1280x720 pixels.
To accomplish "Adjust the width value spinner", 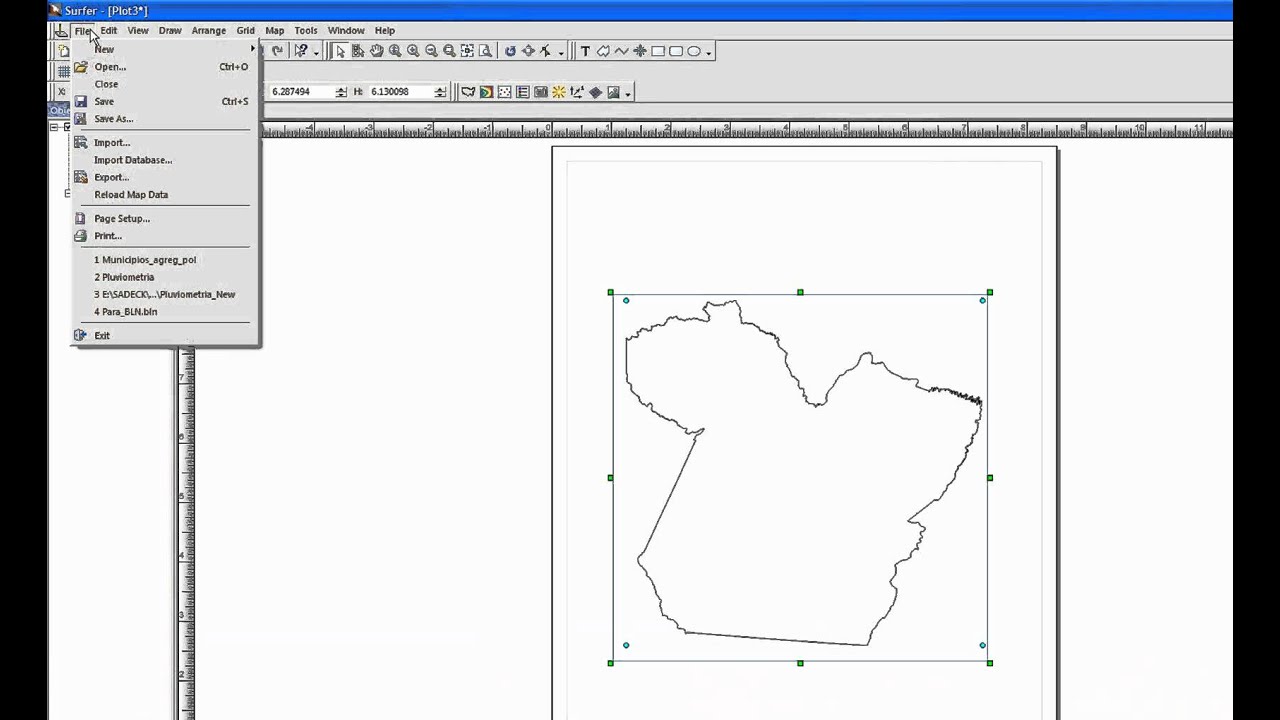I will coord(341,92).
